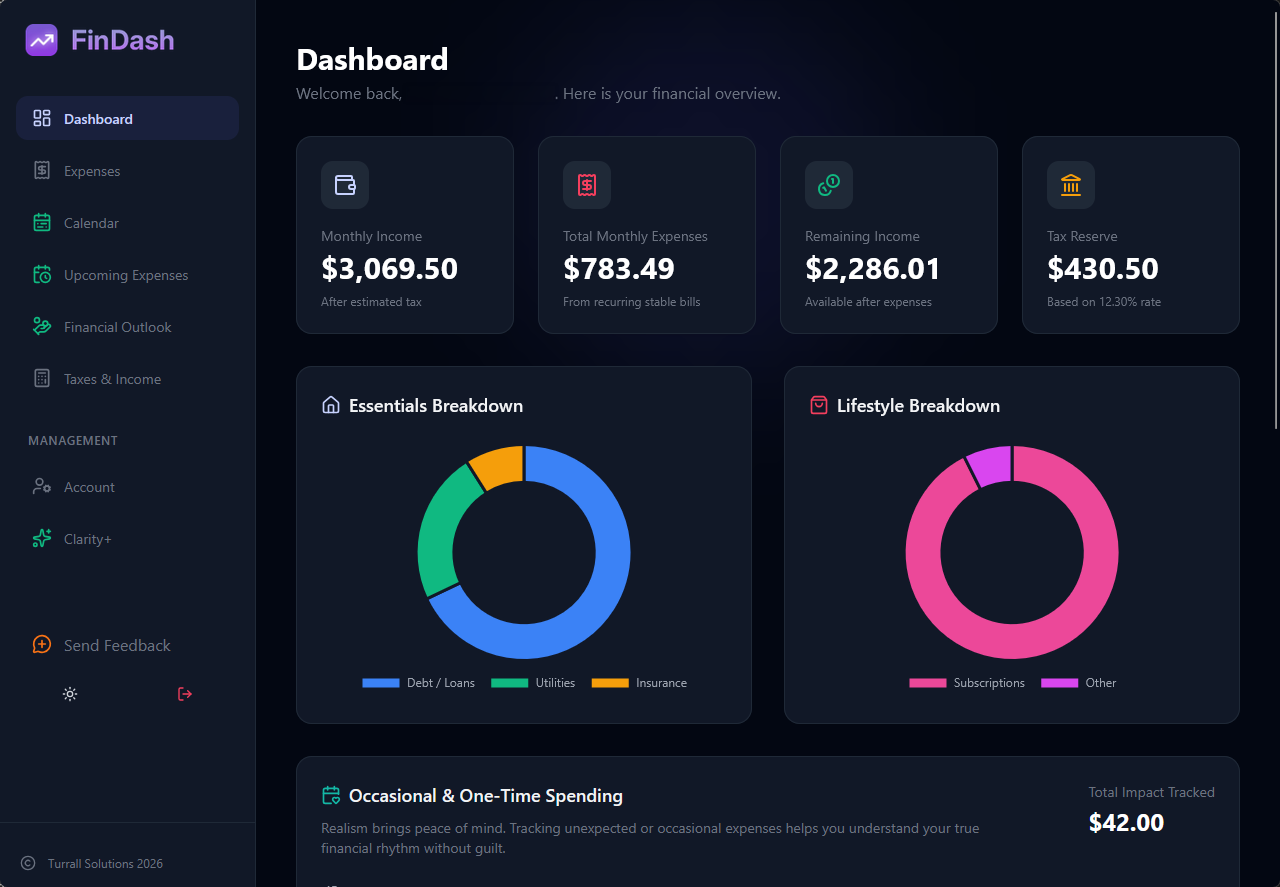This screenshot has width=1280, height=887.
Task: Navigate to Financial Outlook
Action: click(127, 326)
